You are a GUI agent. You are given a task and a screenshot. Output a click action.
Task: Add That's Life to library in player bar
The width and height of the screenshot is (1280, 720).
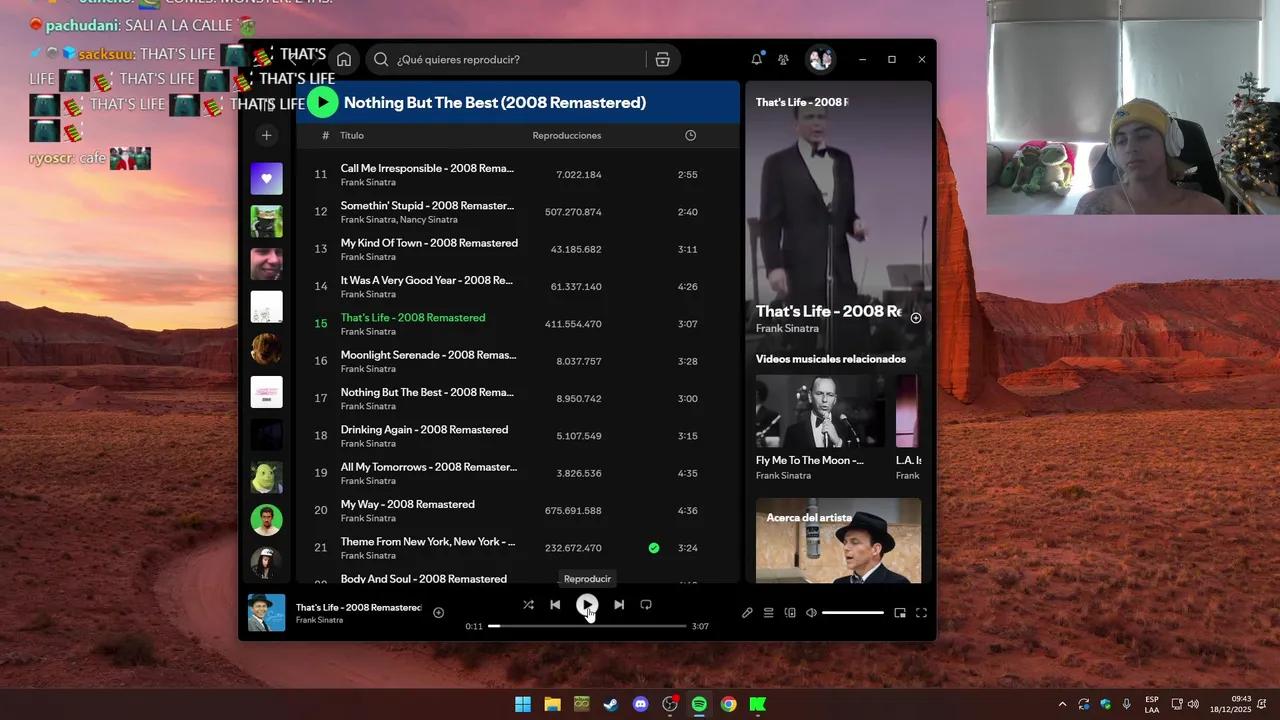point(438,612)
